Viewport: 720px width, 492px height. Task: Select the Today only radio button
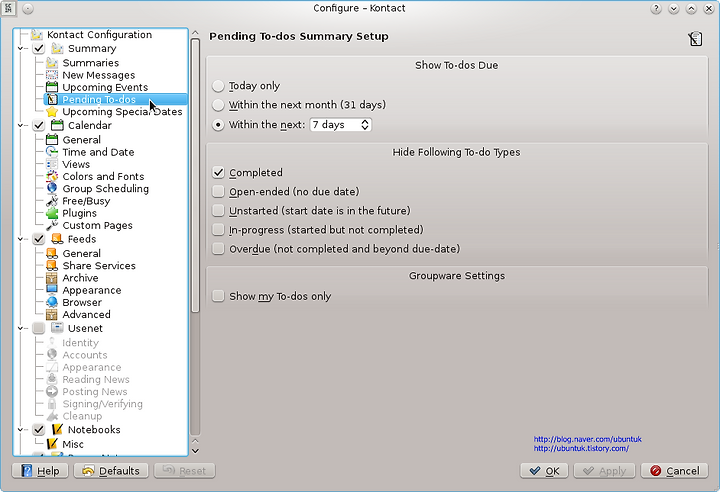click(x=218, y=86)
